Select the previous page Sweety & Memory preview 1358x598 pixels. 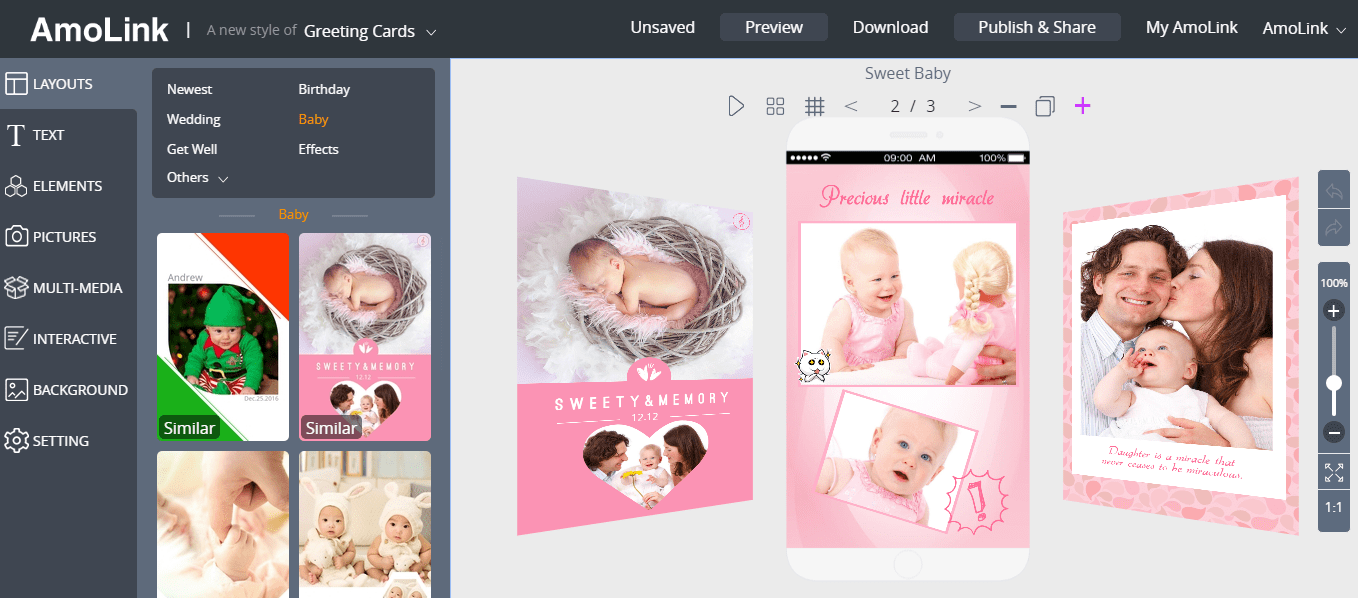[x=635, y=355]
